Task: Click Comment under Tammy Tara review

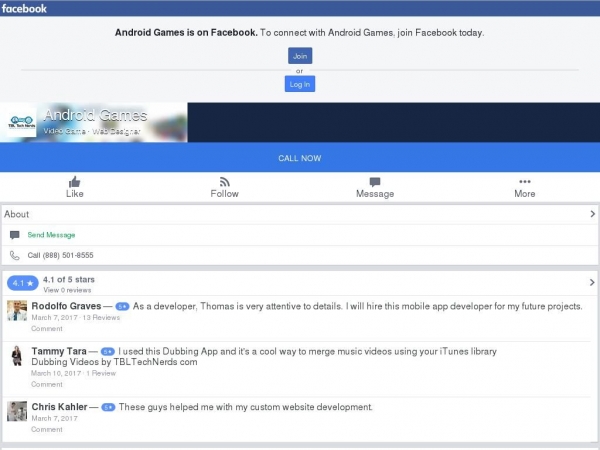Action: coord(47,385)
